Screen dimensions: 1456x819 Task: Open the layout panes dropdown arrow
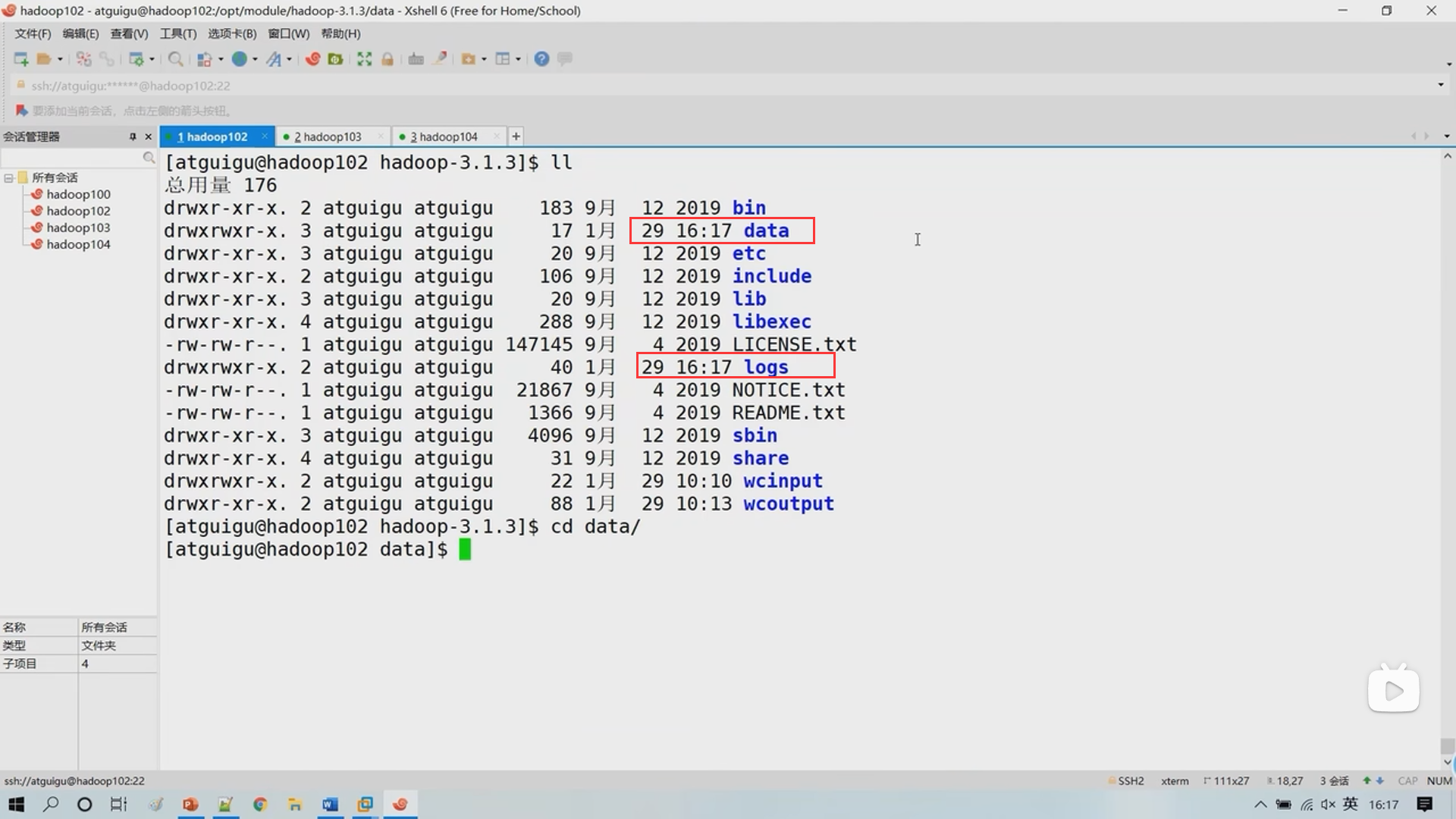tap(518, 59)
